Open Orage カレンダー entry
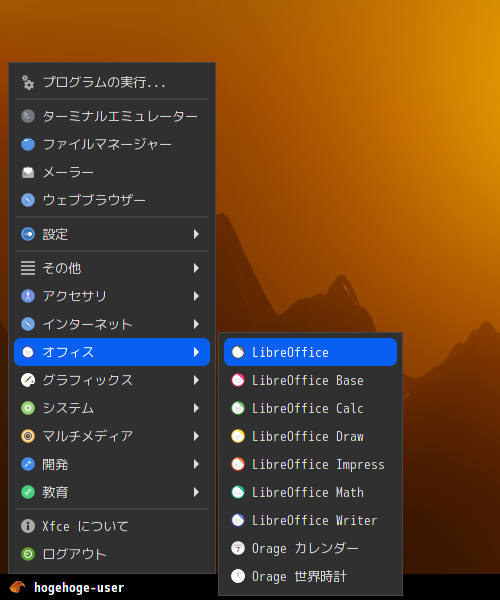500x600 pixels. 311,548
